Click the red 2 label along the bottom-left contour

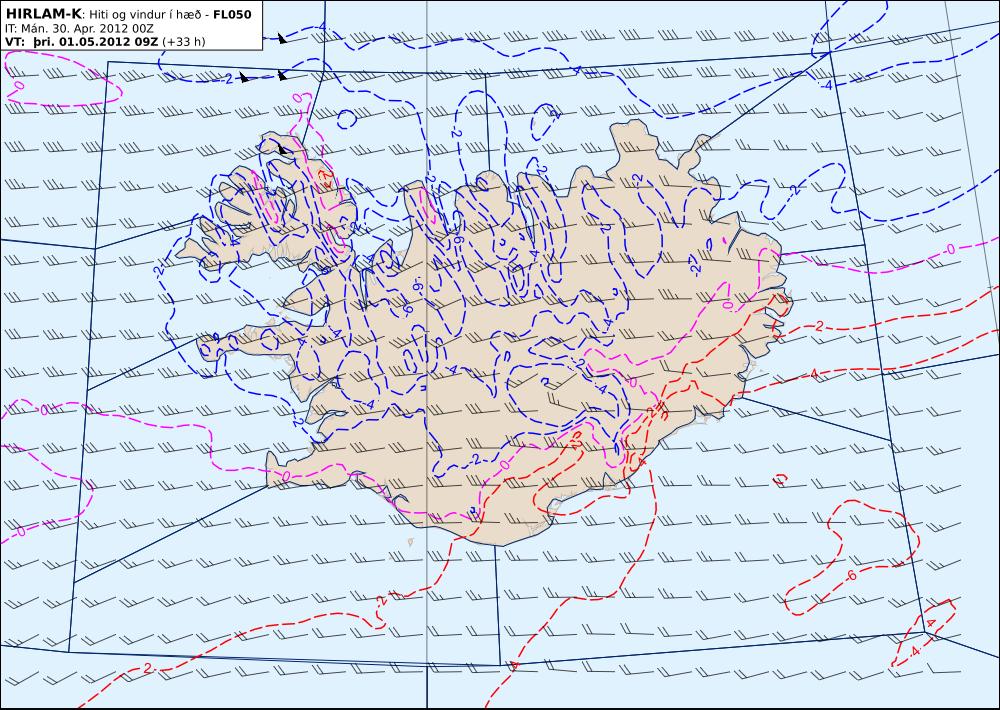(147, 668)
